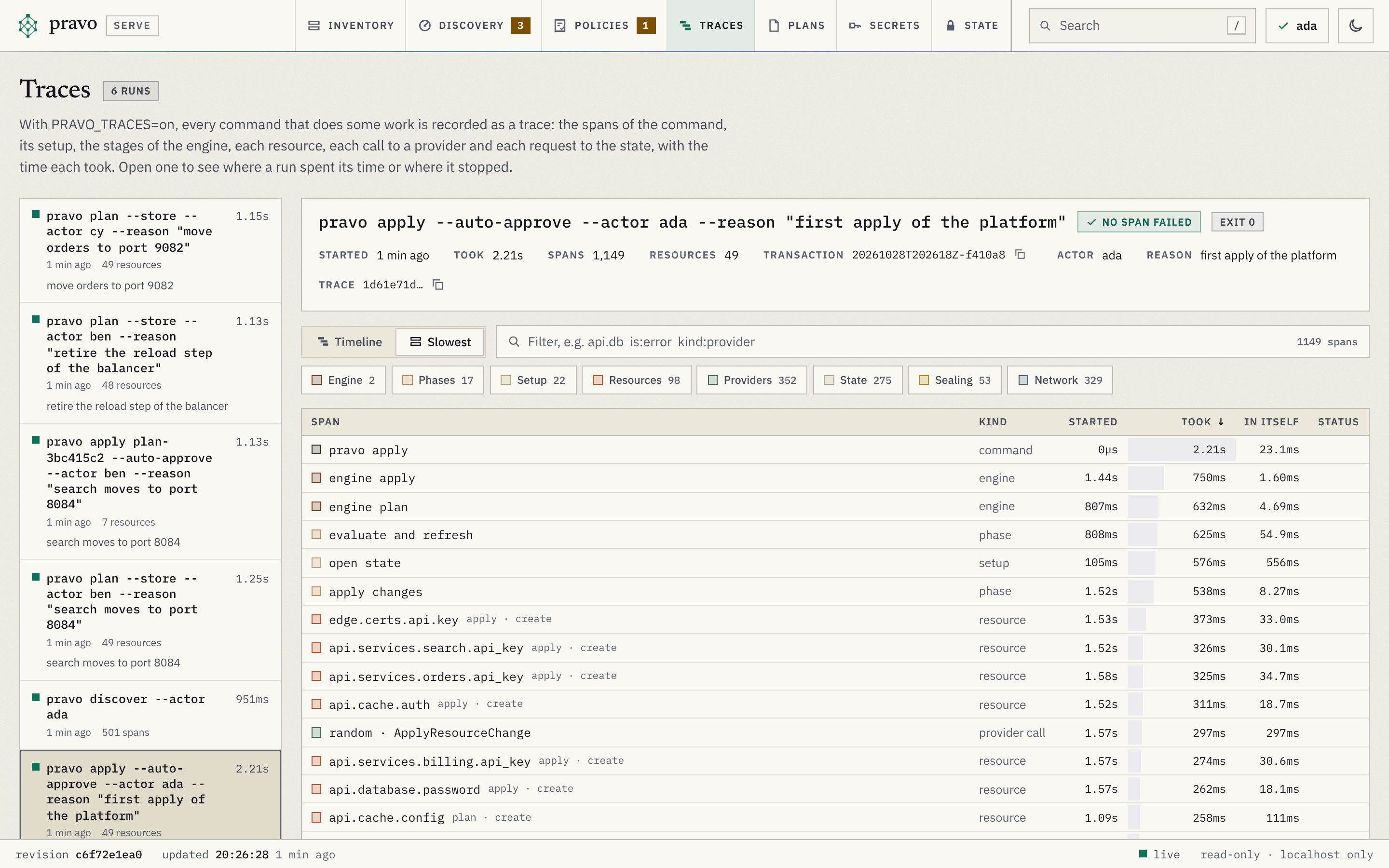Click the ada user button
Viewport: 1389px width, 868px height.
coord(1296,25)
